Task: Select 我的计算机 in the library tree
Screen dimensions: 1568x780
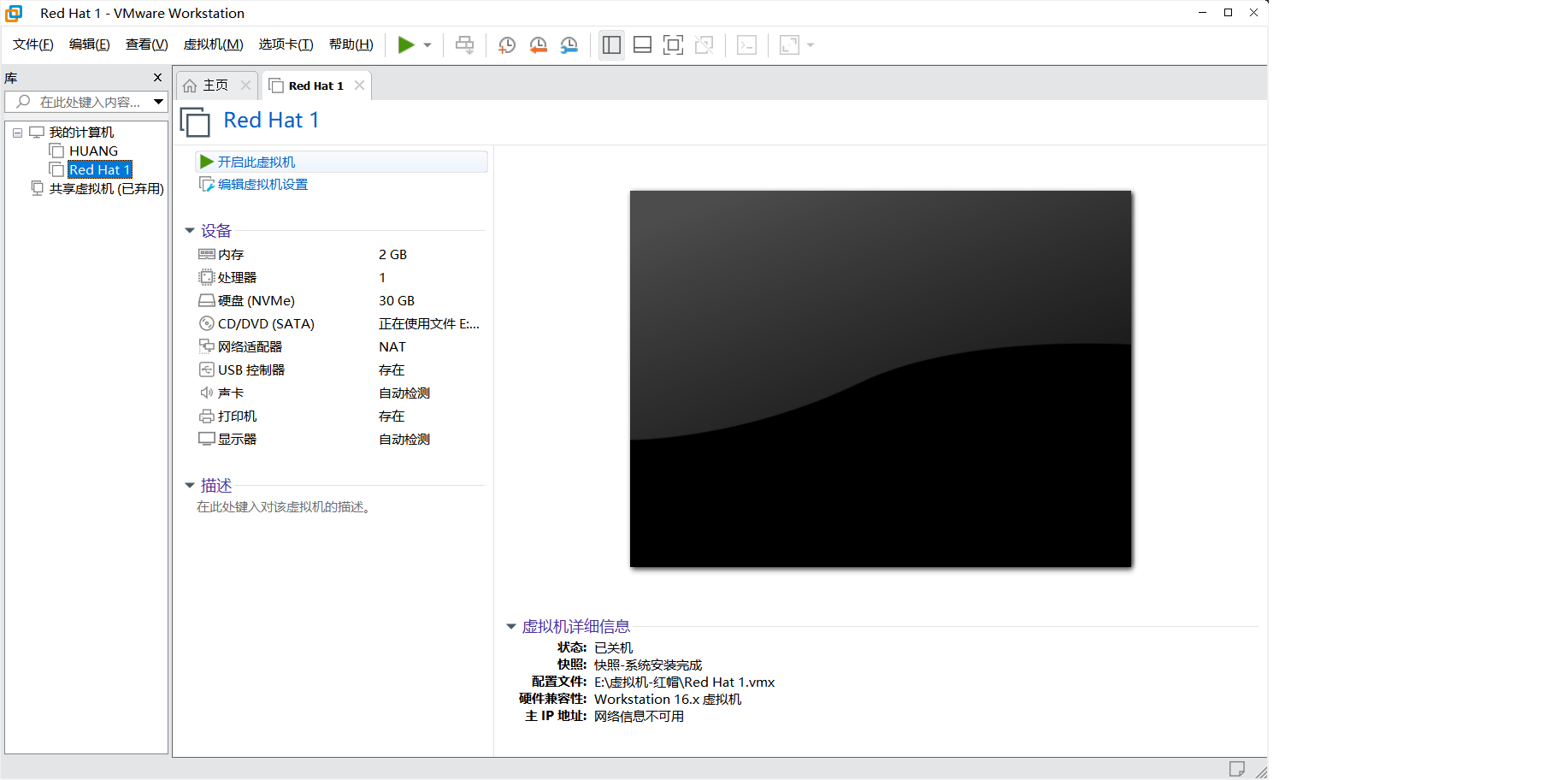Action: pyautogui.click(x=81, y=133)
